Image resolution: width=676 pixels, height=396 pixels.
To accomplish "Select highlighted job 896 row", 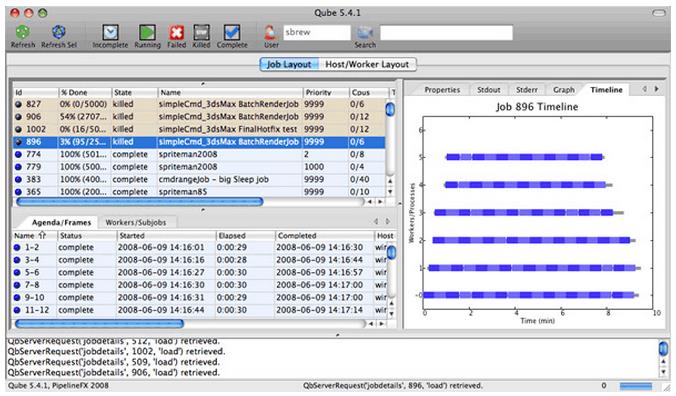I will coord(199,142).
